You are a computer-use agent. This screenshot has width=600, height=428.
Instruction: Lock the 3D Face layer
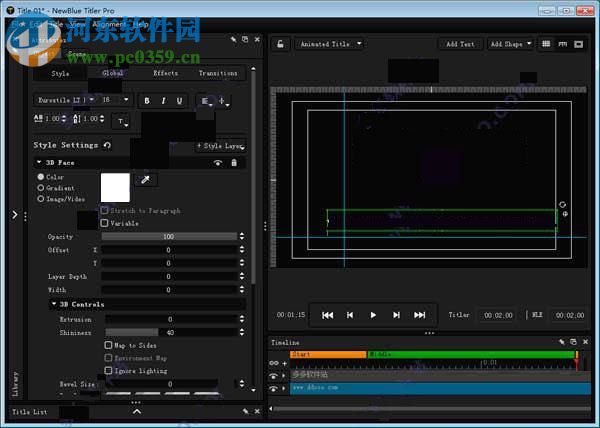234,163
